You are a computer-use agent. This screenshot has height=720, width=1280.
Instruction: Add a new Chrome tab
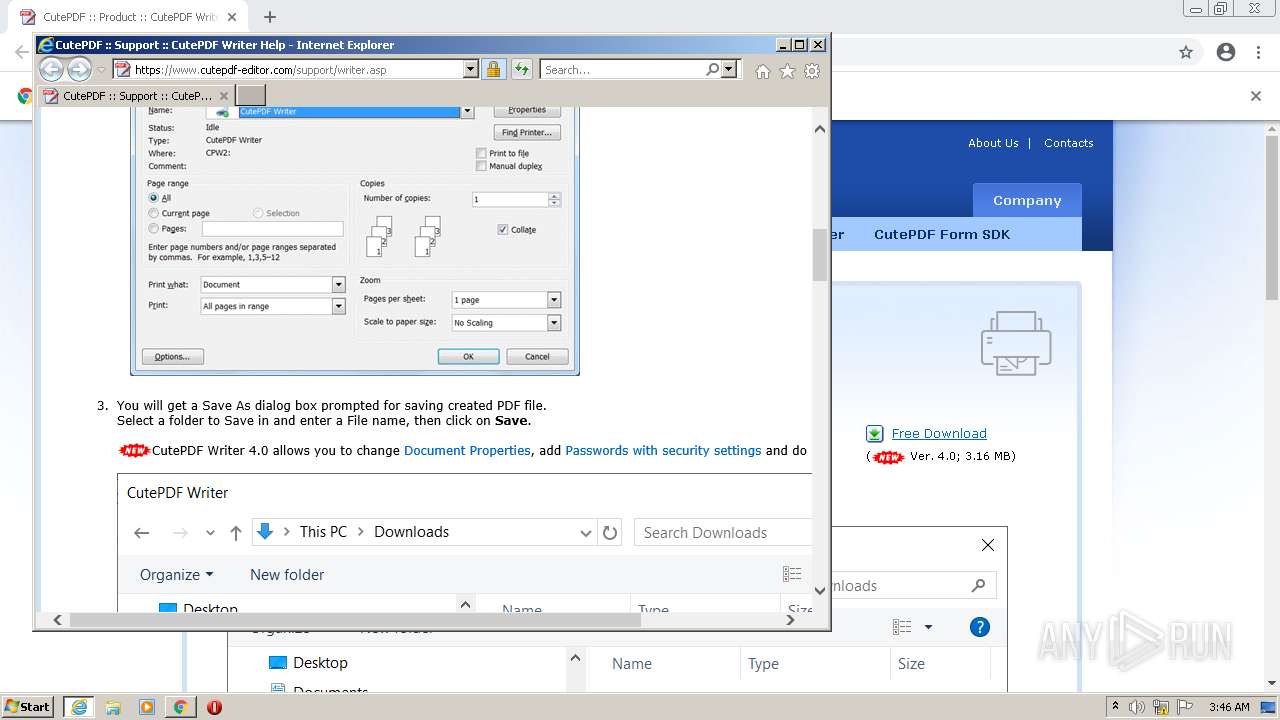pos(269,17)
